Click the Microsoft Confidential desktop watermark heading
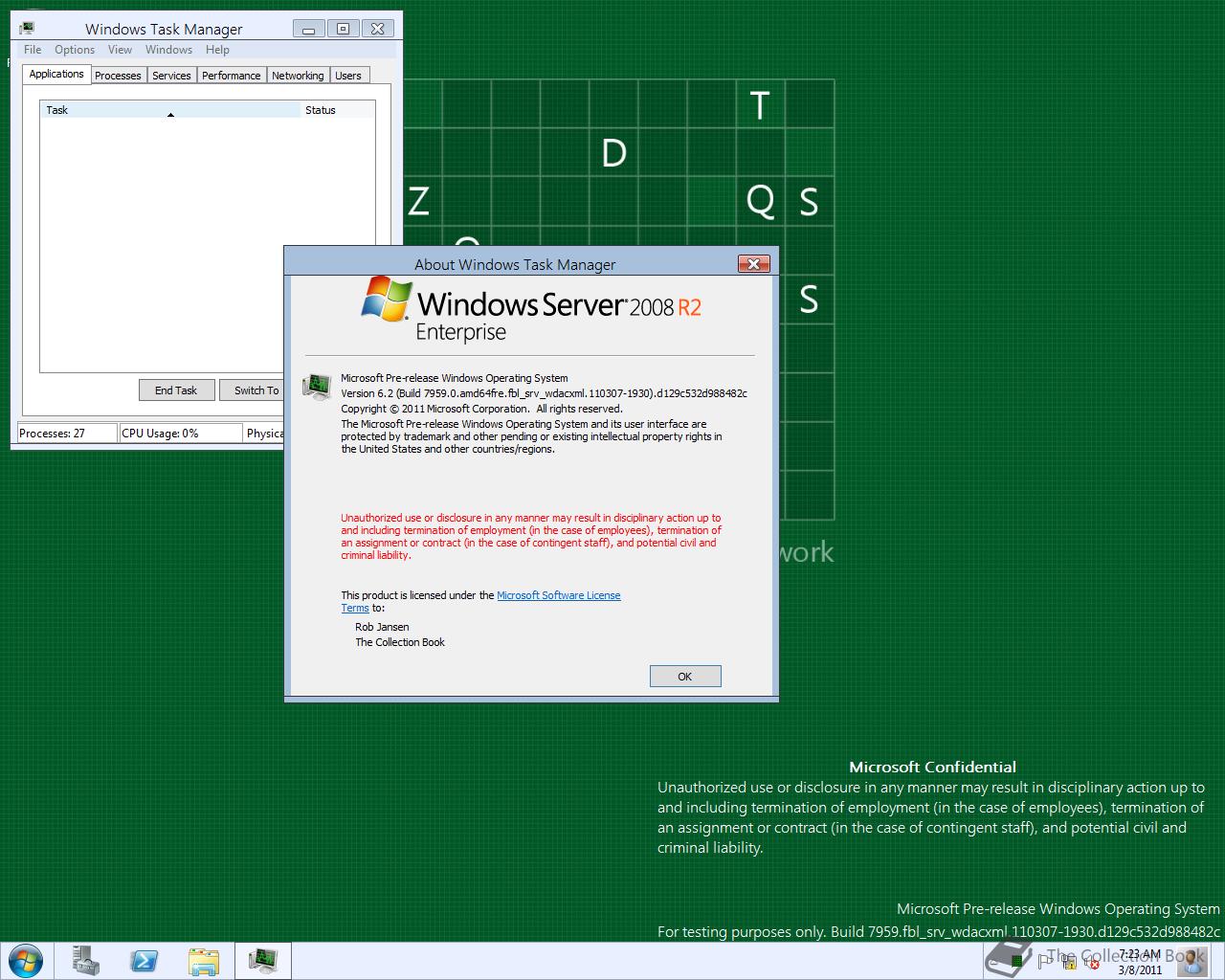 [x=933, y=767]
